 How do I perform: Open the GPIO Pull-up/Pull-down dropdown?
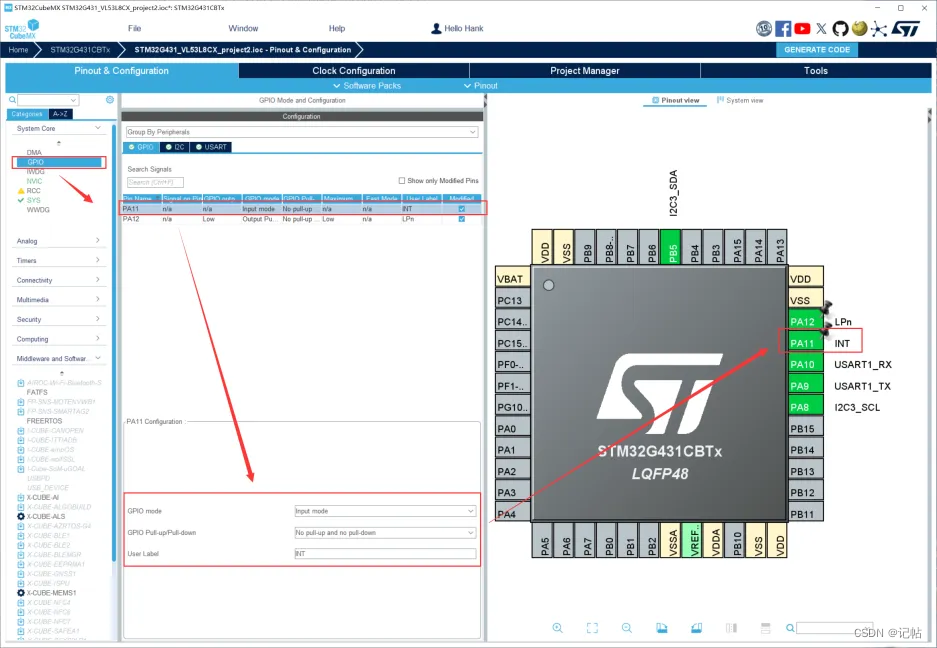click(x=385, y=533)
